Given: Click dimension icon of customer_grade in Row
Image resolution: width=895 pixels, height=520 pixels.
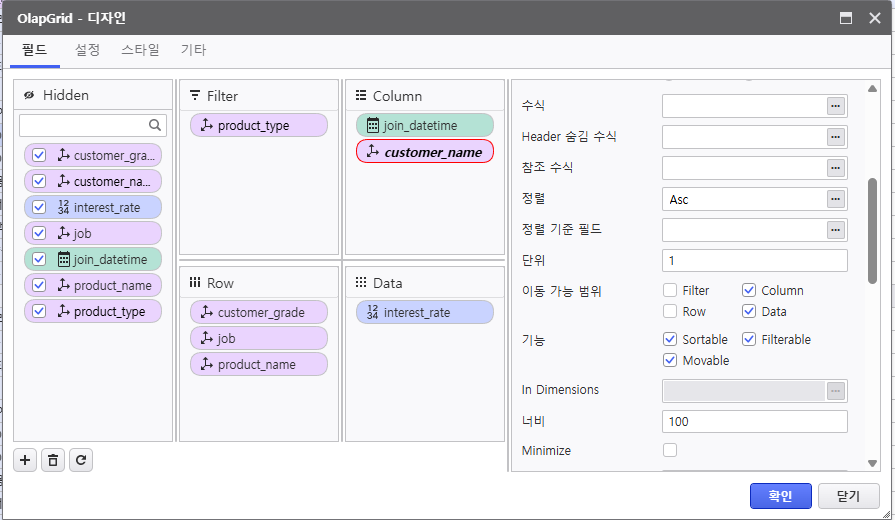Looking at the screenshot, I should tap(207, 312).
